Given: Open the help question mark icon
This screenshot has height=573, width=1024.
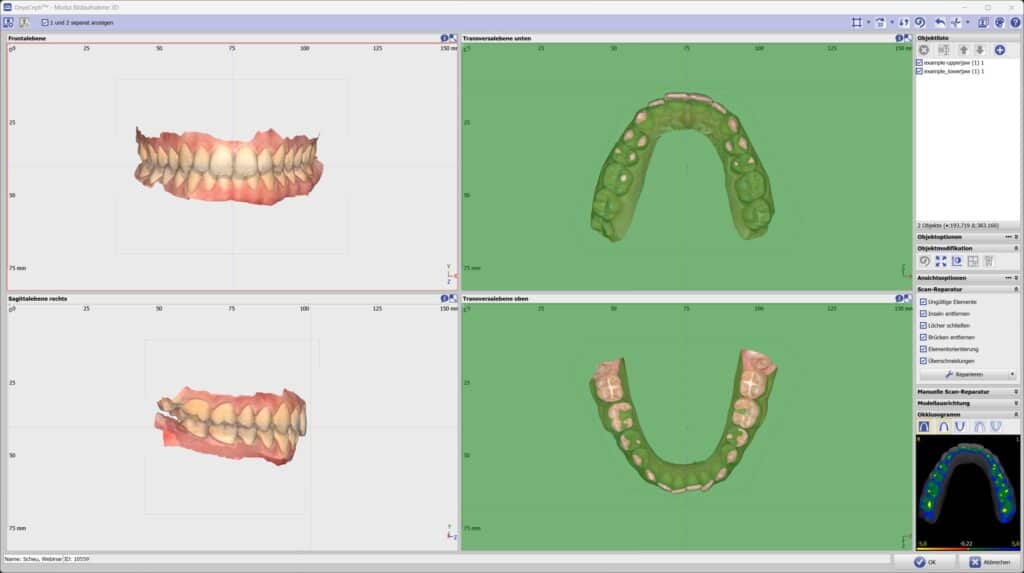Looking at the screenshot, I should (1014, 22).
